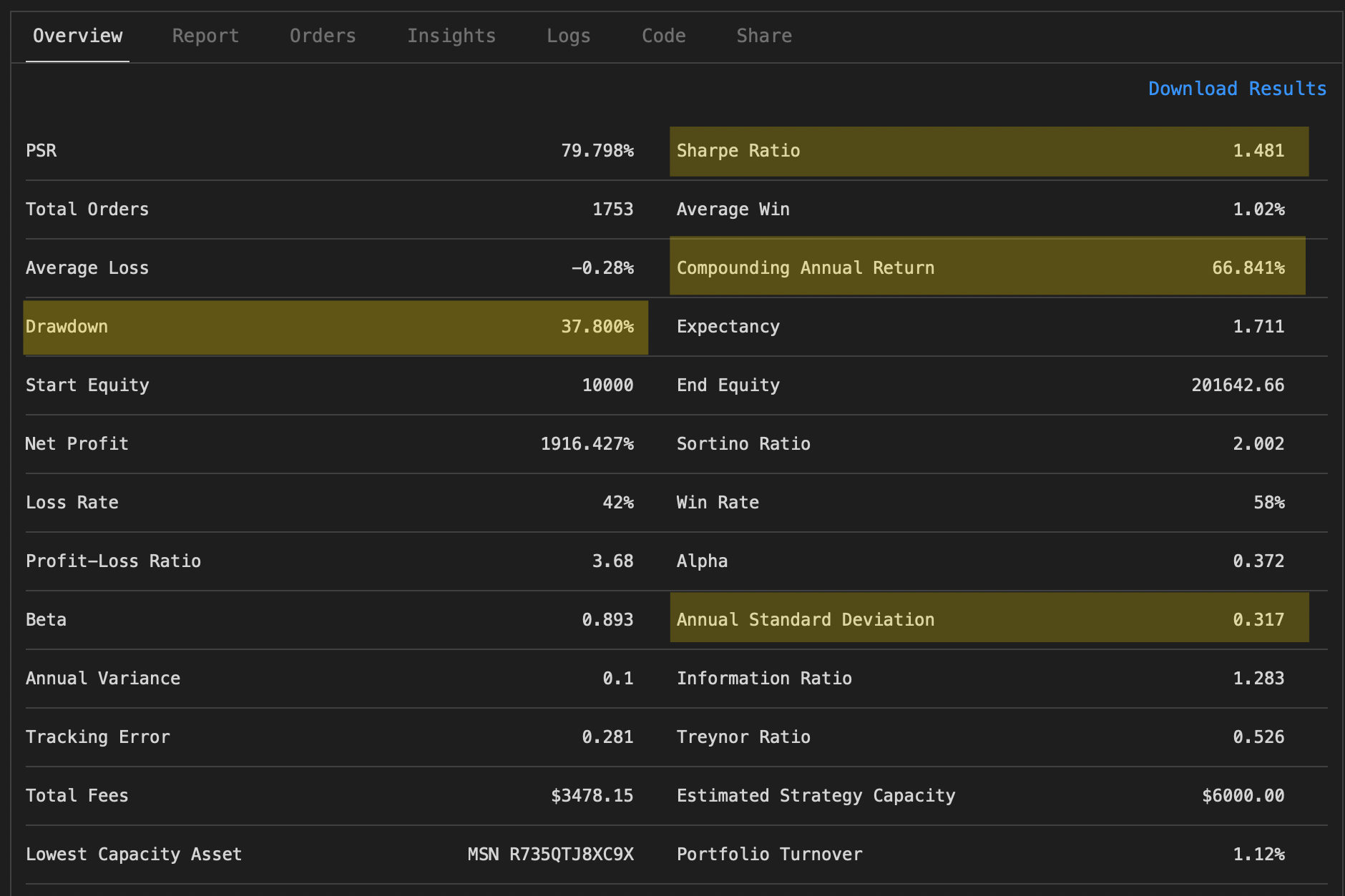Viewport: 1345px width, 896px height.
Task: Select the Start Equity value 10000
Action: point(608,385)
